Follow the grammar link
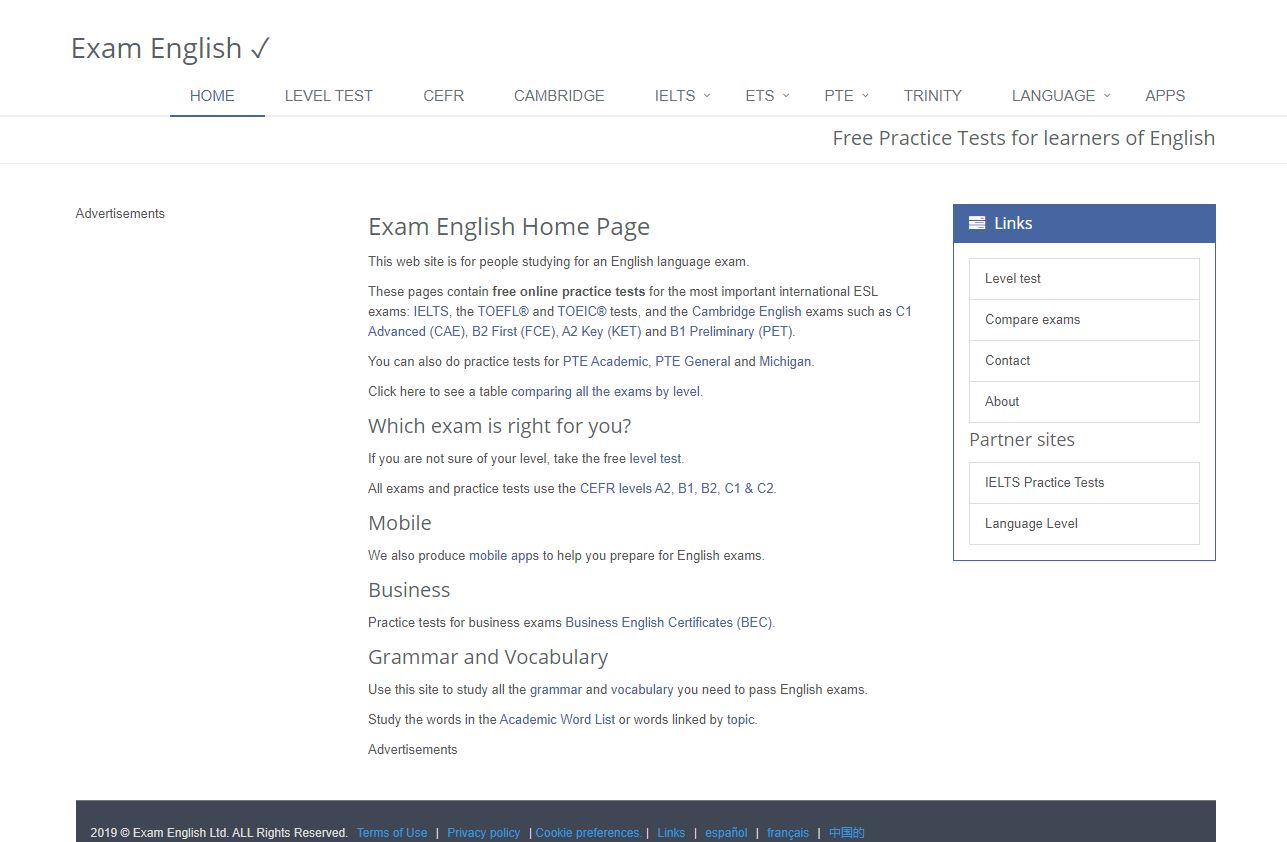Viewport: 1287px width, 842px height. (x=556, y=689)
